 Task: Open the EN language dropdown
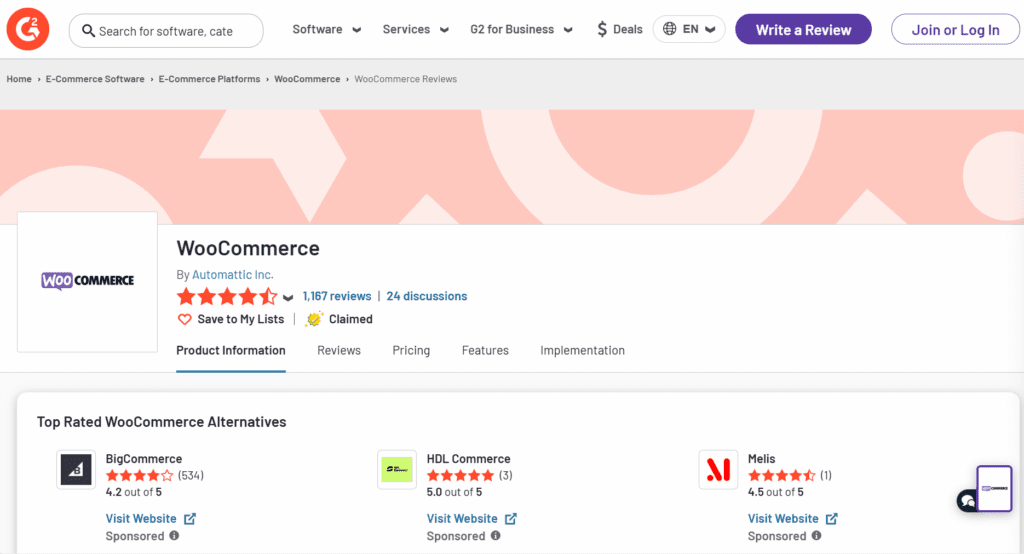click(x=689, y=29)
